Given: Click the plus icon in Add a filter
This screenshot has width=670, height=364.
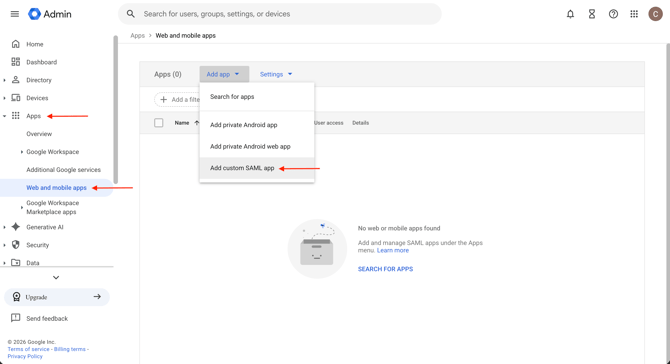Looking at the screenshot, I should (x=163, y=100).
